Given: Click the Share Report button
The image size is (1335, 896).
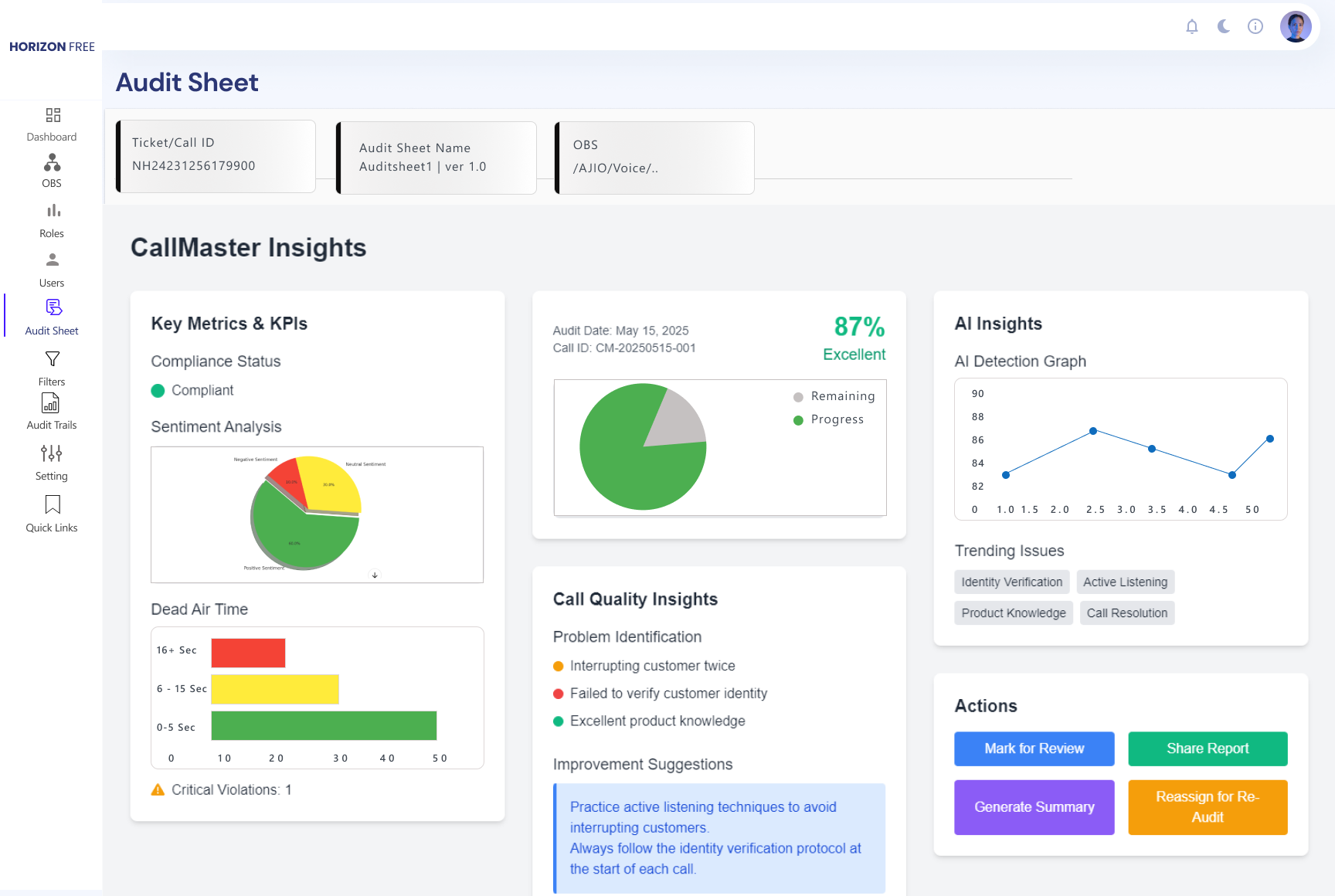Looking at the screenshot, I should pos(1208,748).
